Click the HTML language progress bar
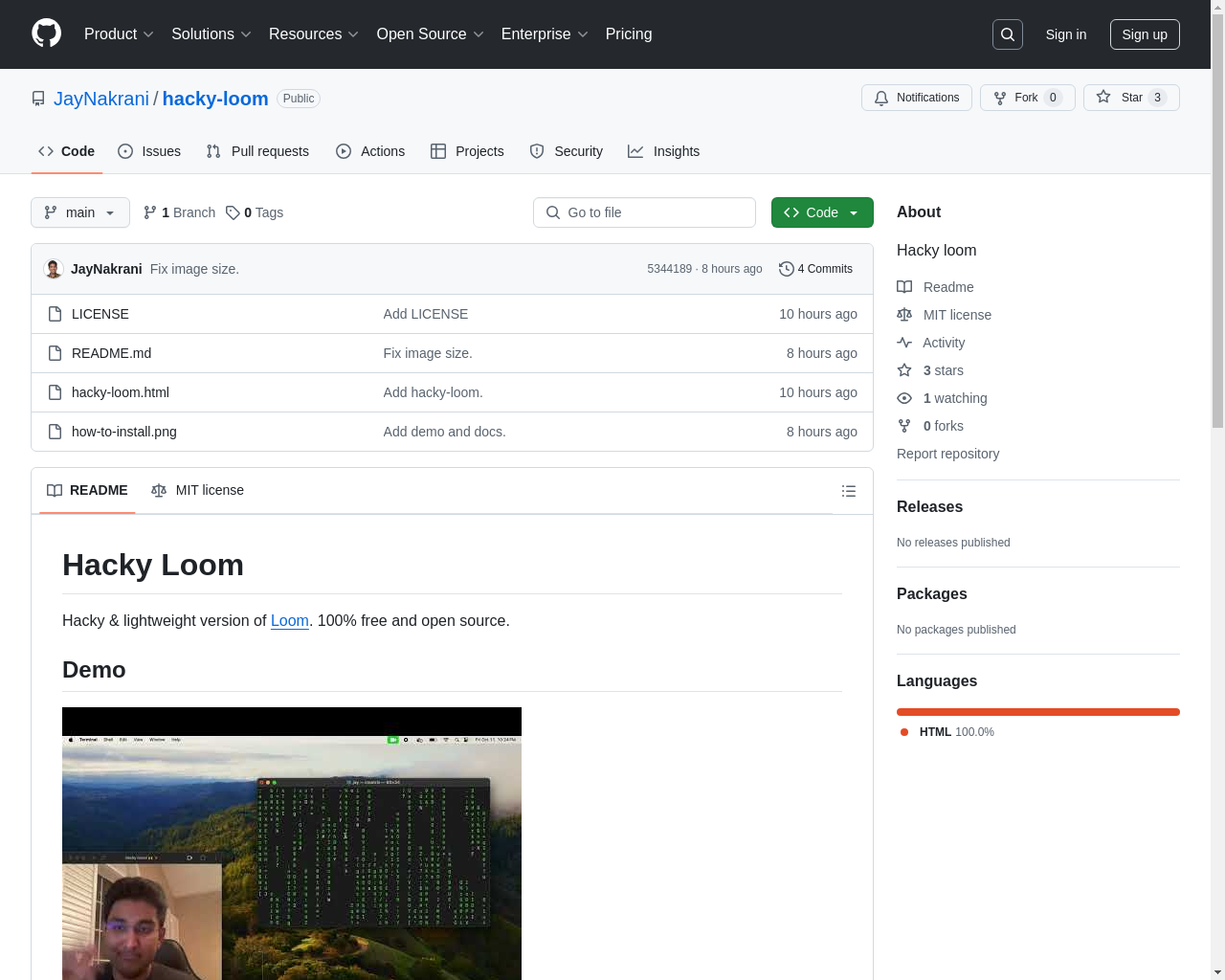 click(x=1038, y=712)
